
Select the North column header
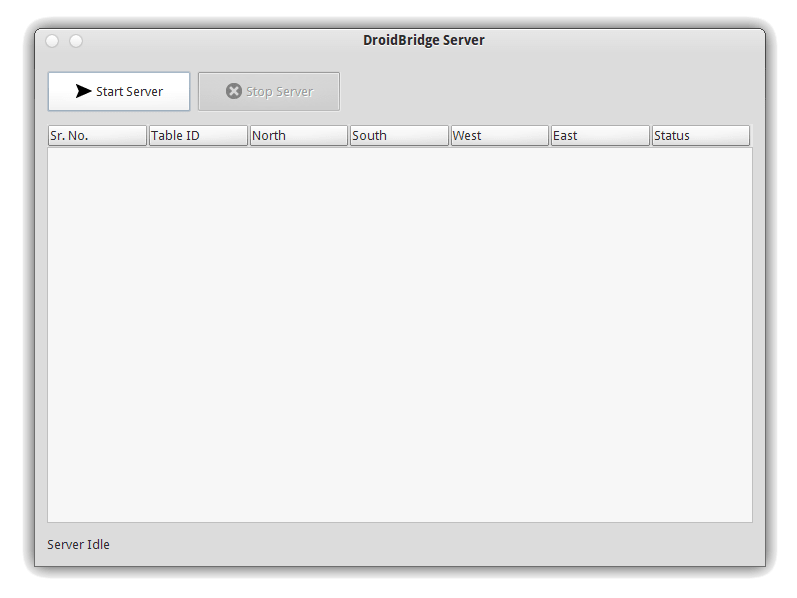(x=299, y=136)
